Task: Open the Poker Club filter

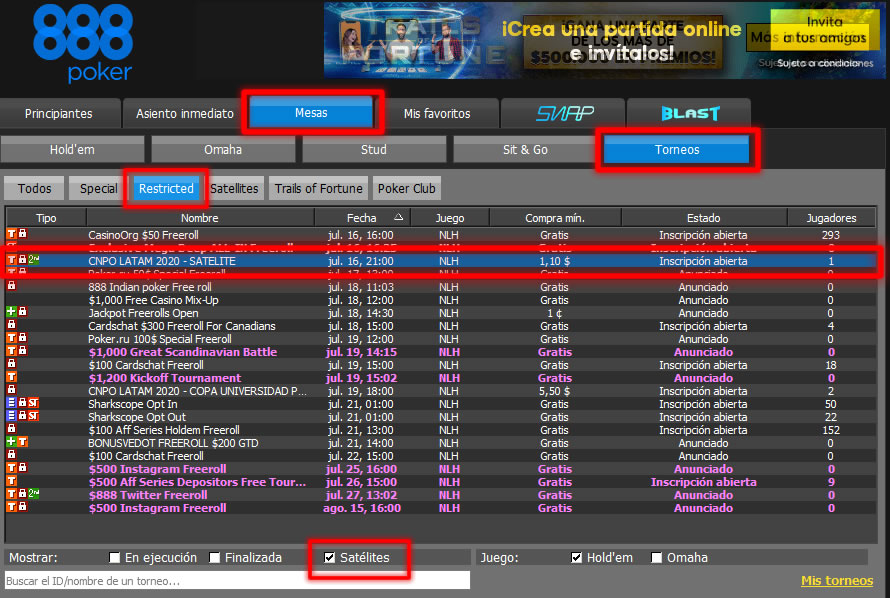Action: [x=406, y=188]
